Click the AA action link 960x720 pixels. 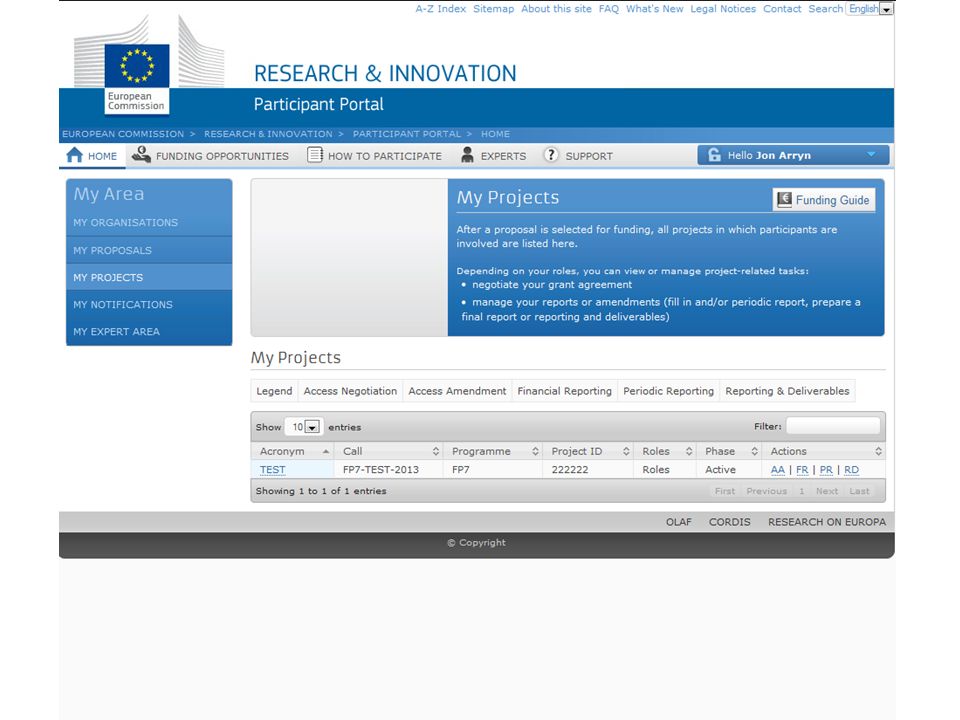[x=778, y=470]
